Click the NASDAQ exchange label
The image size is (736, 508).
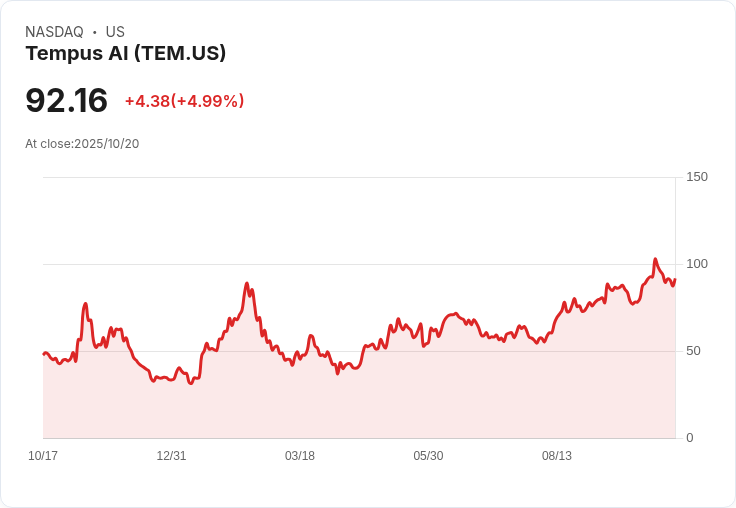point(54,32)
